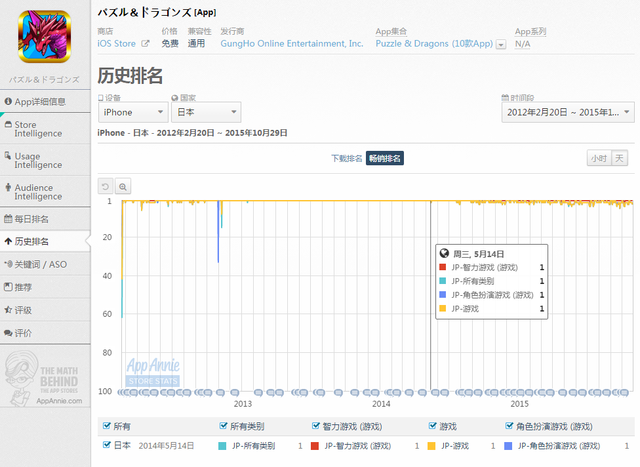The height and width of the screenshot is (467, 640).
Task: Open the iOS Store external link icon
Action: 145,43
